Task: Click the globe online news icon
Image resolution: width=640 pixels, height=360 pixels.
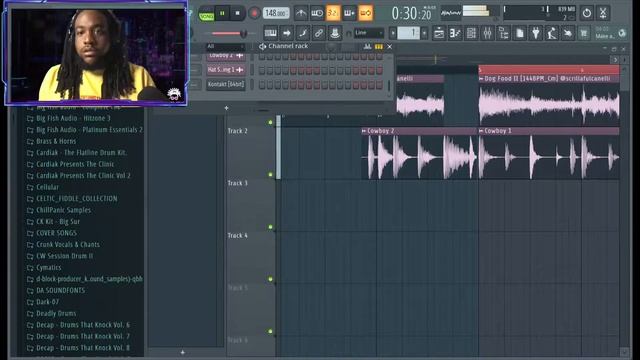Action: pos(622,33)
